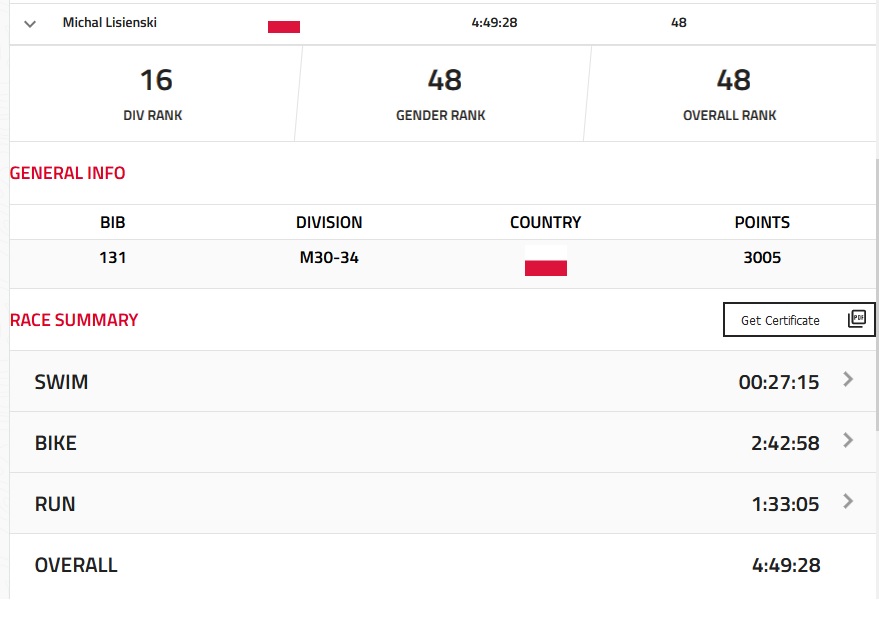879x644 pixels.
Task: Expand RUN split details arrow
Action: [848, 501]
